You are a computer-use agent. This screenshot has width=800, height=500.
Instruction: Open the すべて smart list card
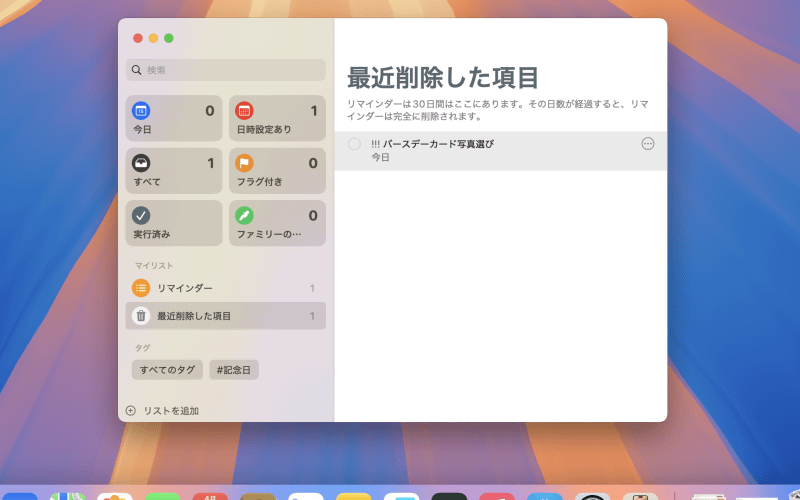click(x=174, y=171)
